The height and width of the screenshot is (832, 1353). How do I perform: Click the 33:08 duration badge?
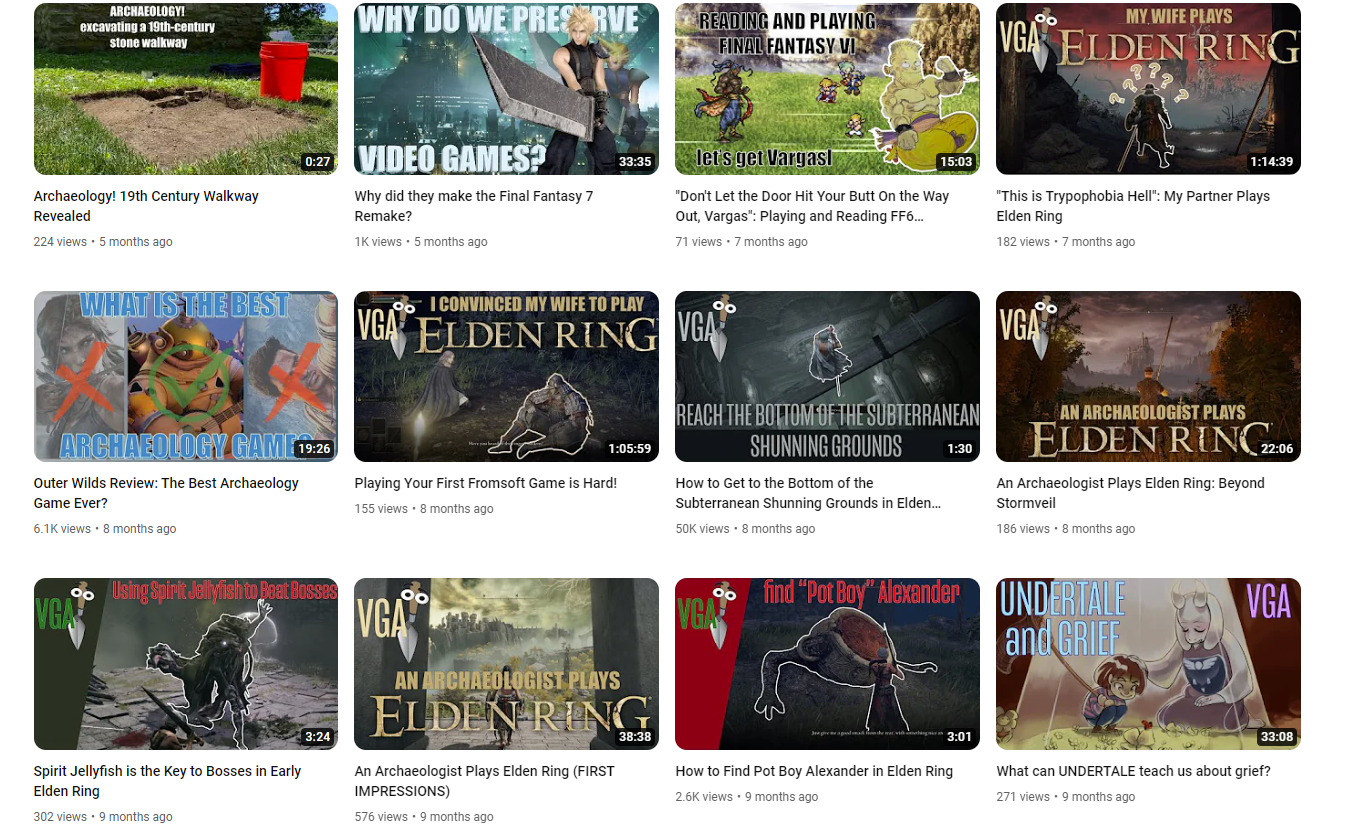pos(1277,737)
